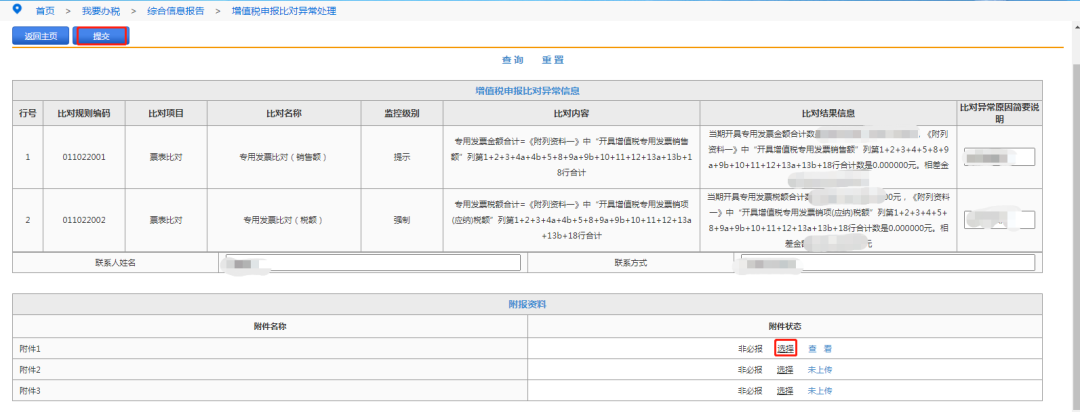Focus the 联系方式 input field
This screenshot has height=412, width=1080.
(x=887, y=263)
